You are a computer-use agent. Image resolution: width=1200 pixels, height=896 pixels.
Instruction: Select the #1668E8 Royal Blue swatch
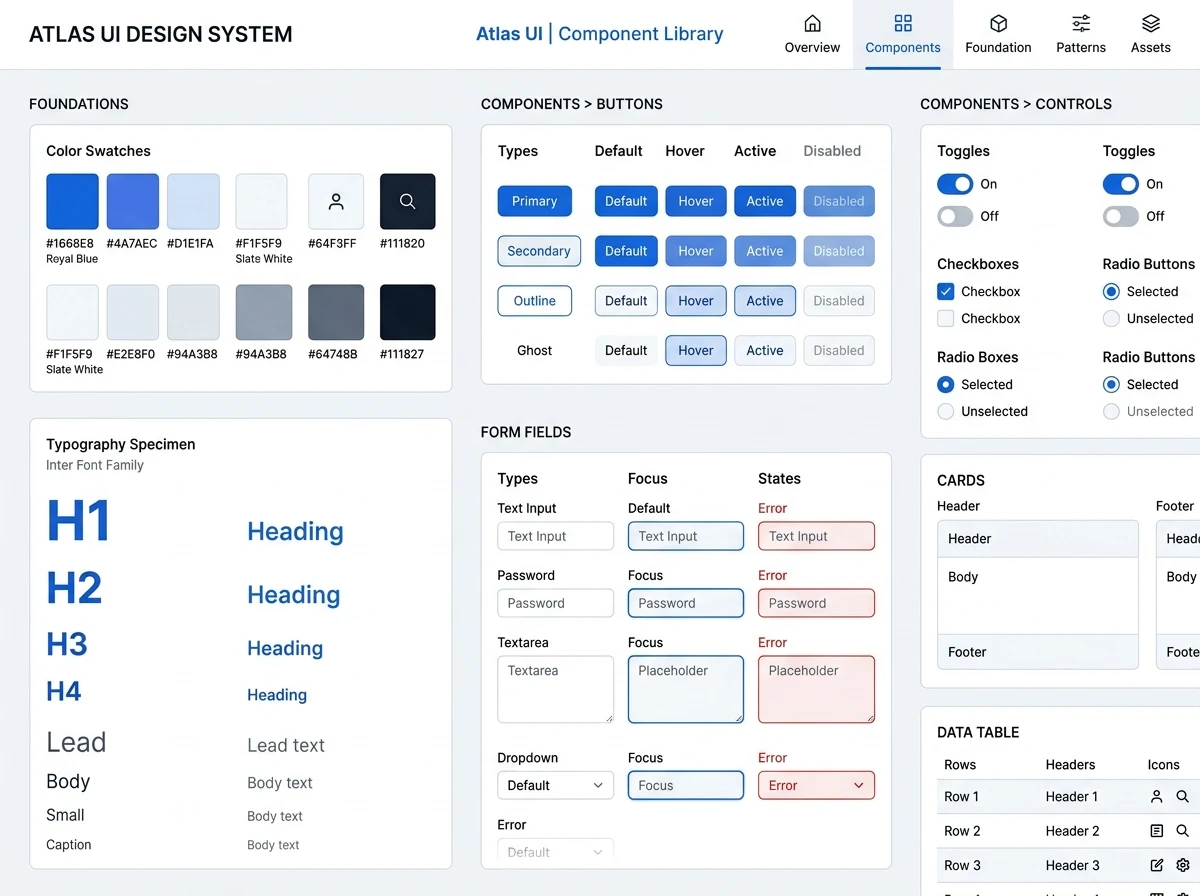coord(72,202)
